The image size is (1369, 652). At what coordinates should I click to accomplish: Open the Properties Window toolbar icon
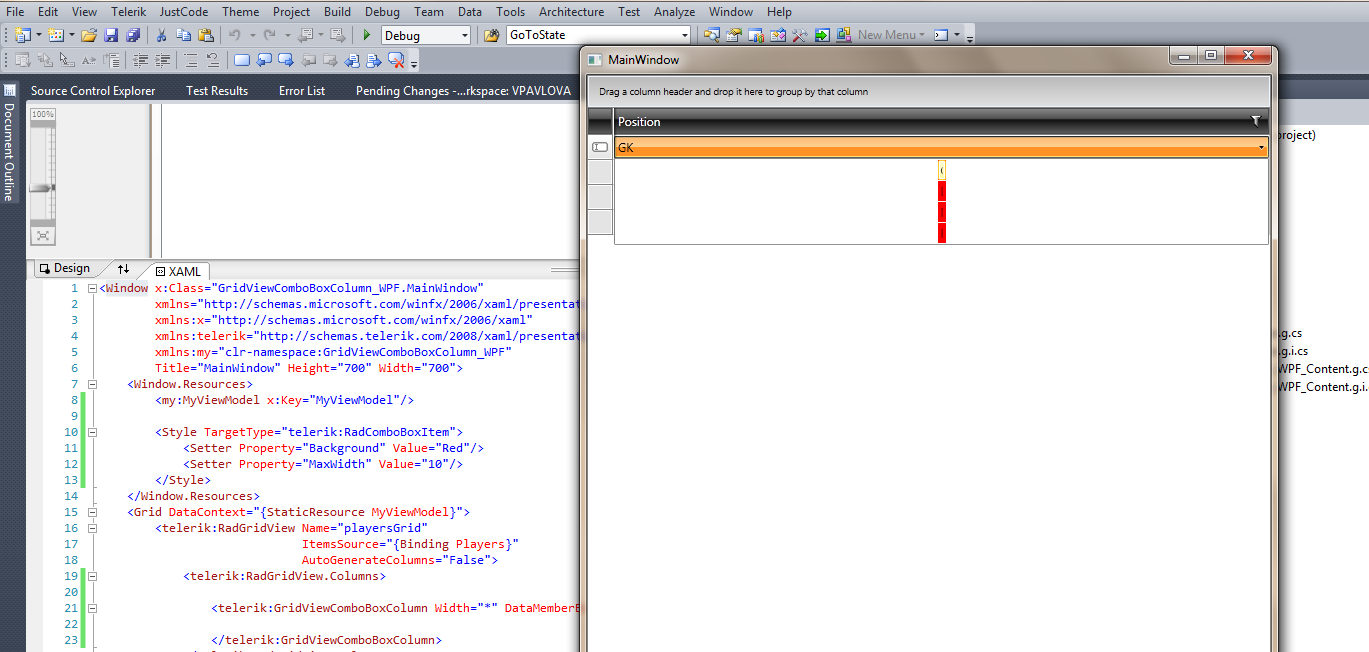point(733,35)
